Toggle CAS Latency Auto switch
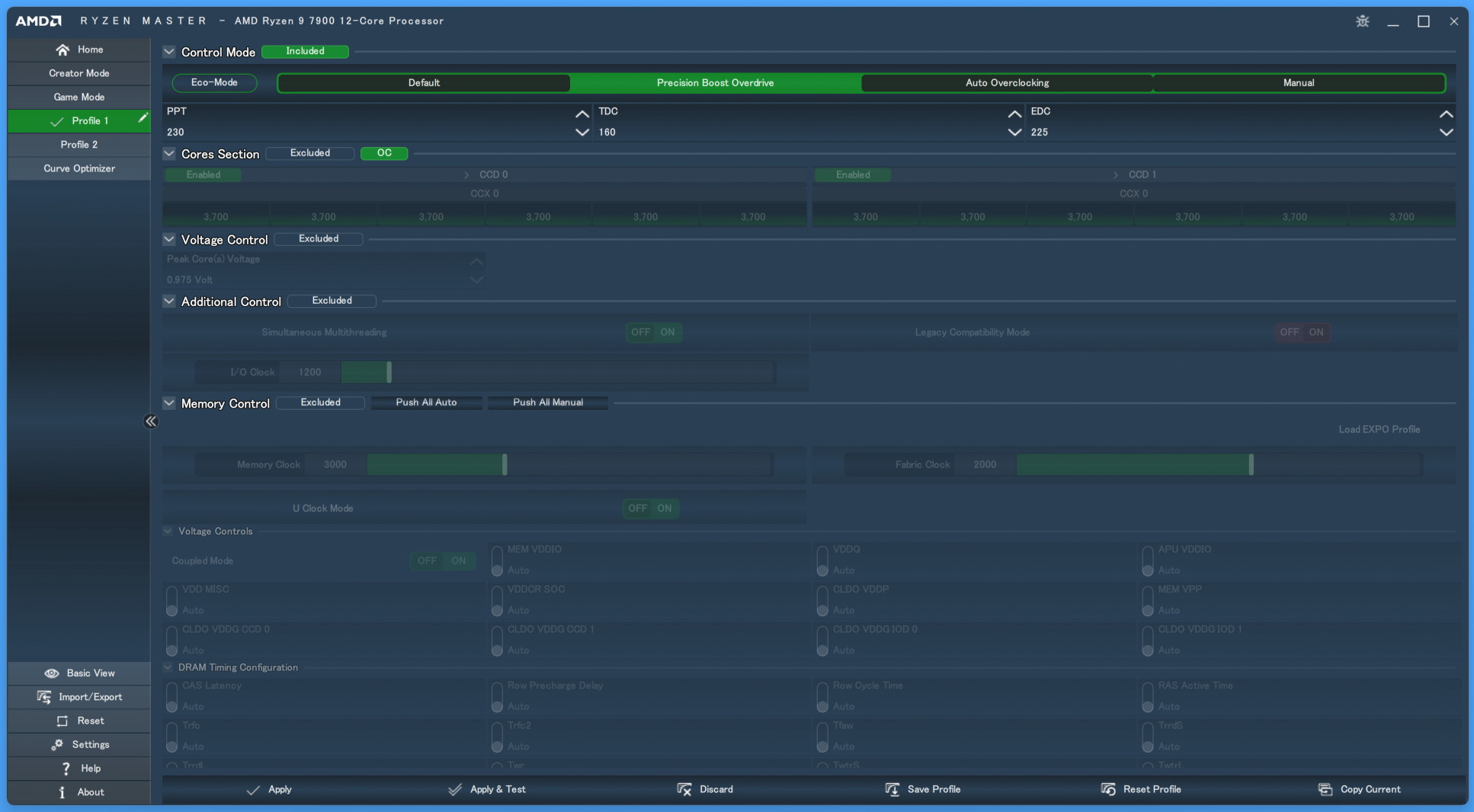This screenshot has height=812, width=1474. coord(171,697)
